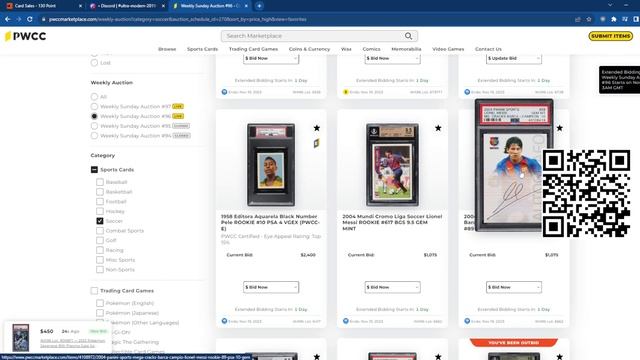640x360 pixels.
Task: Check the Football checkbox
Action: click(x=100, y=202)
